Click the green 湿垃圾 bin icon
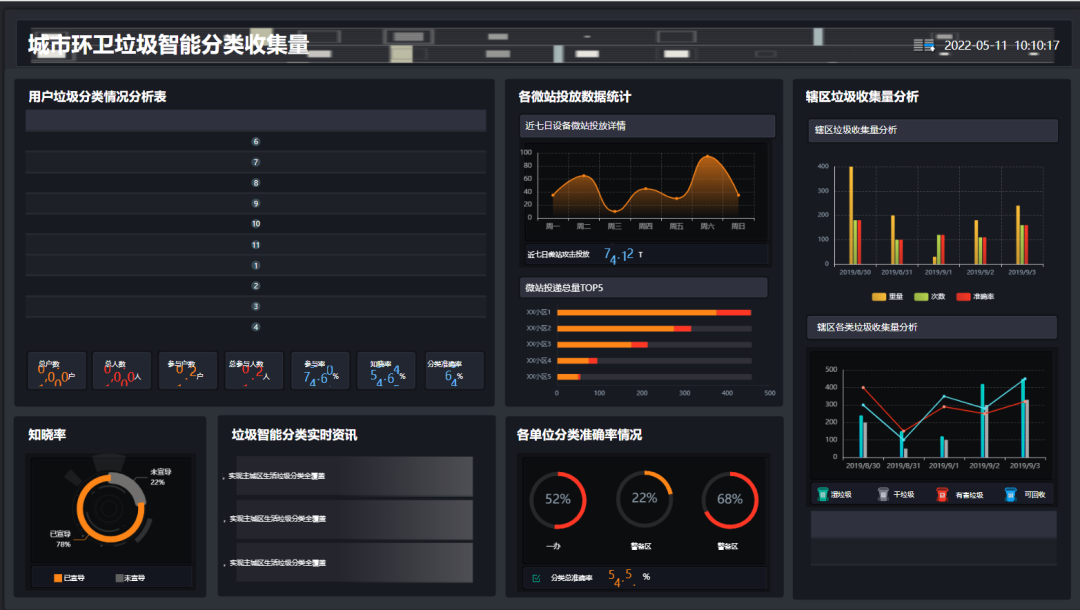This screenshot has width=1080, height=610. coord(822,494)
